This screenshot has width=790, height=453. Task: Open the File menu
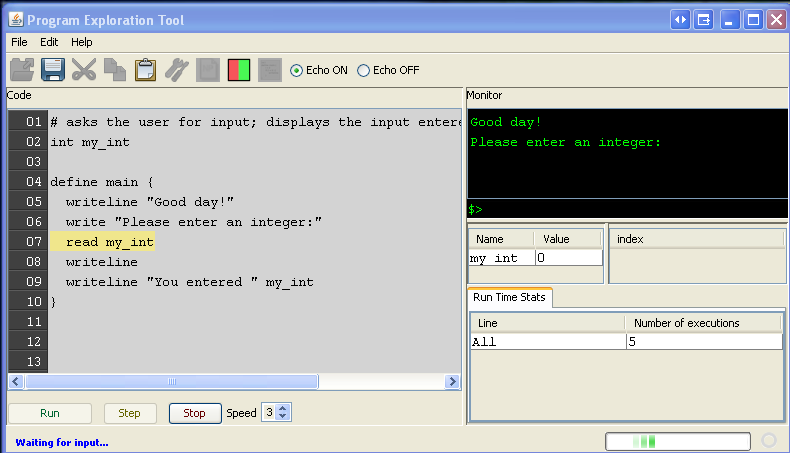coord(20,42)
